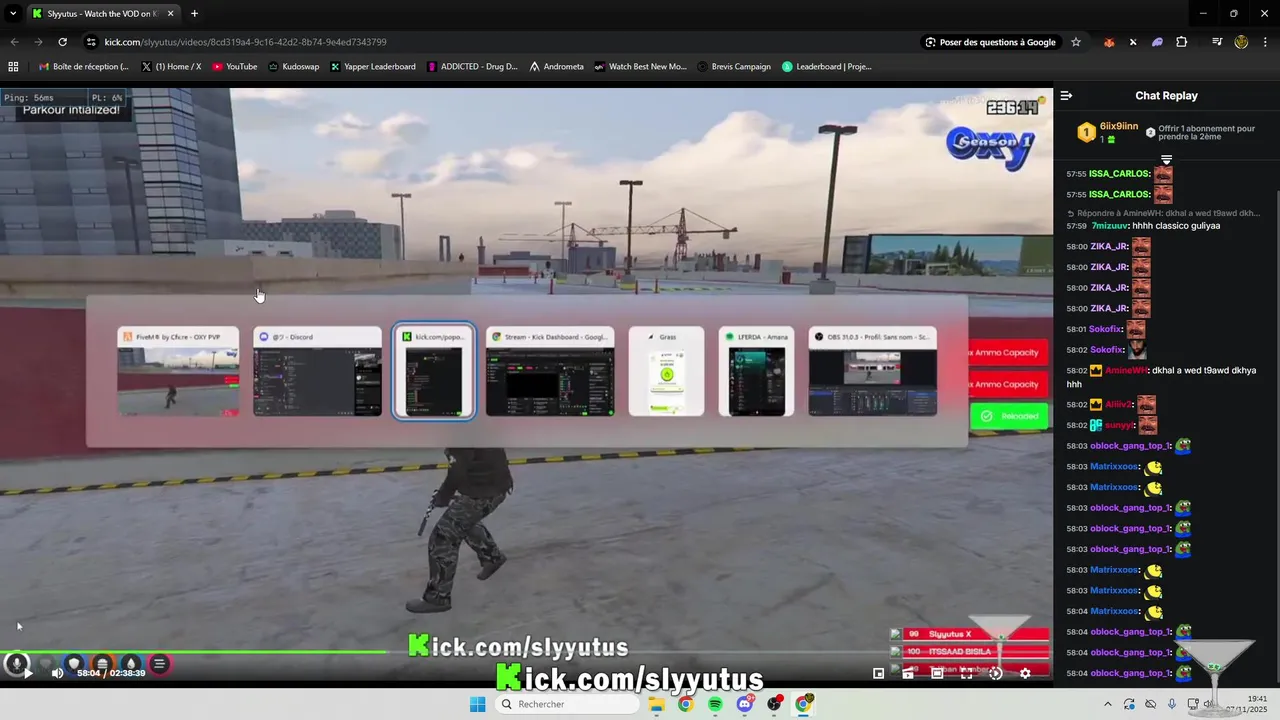The image size is (1280, 720).
Task: Click the Chat Replay header title
Action: [1166, 96]
